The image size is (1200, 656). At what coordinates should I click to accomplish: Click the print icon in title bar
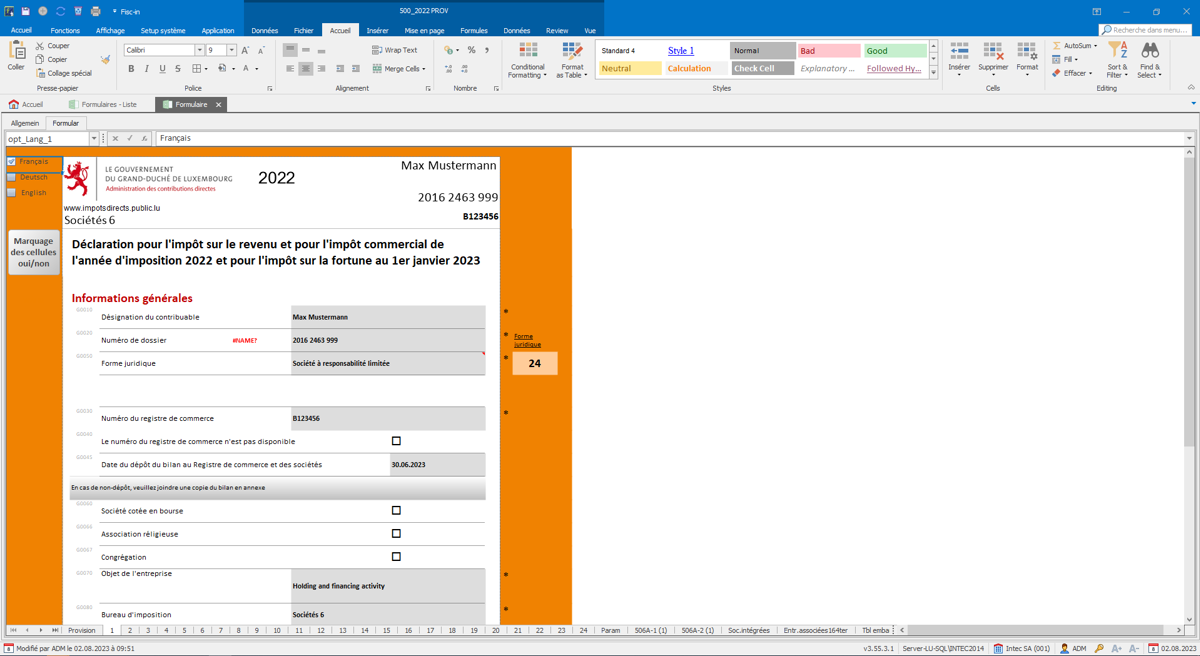(x=95, y=11)
